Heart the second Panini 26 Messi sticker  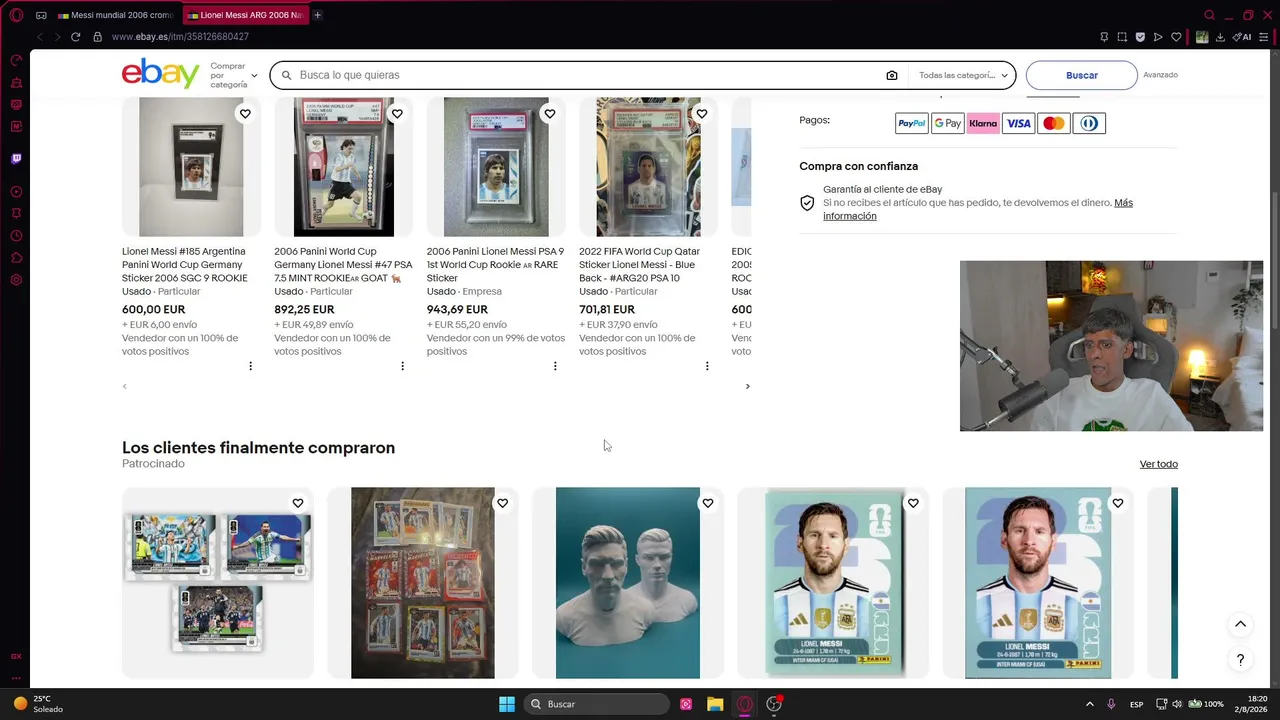click(1118, 503)
